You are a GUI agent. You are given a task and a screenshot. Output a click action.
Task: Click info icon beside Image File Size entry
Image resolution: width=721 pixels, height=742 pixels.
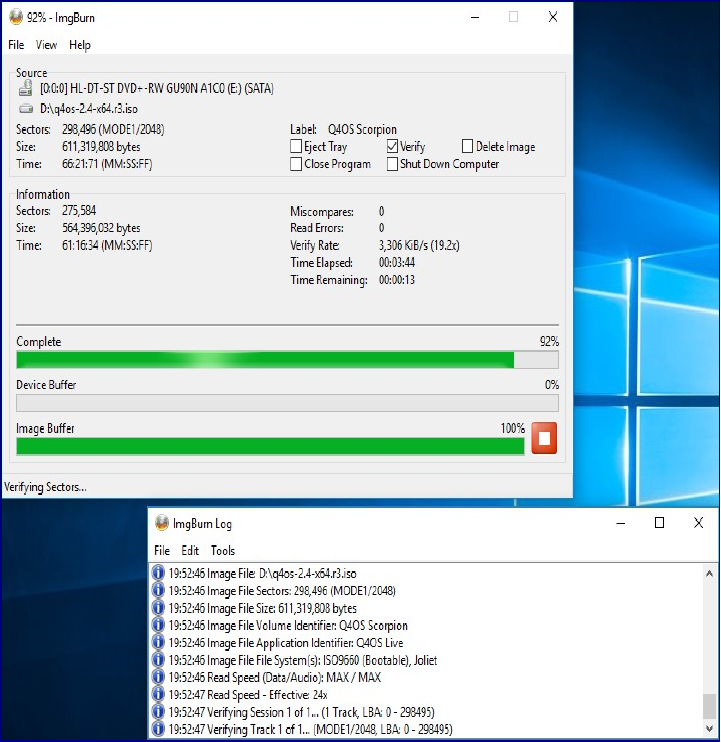click(158, 608)
